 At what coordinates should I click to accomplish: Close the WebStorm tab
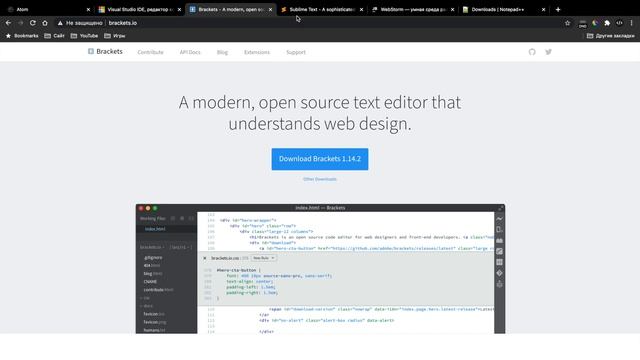click(452, 9)
